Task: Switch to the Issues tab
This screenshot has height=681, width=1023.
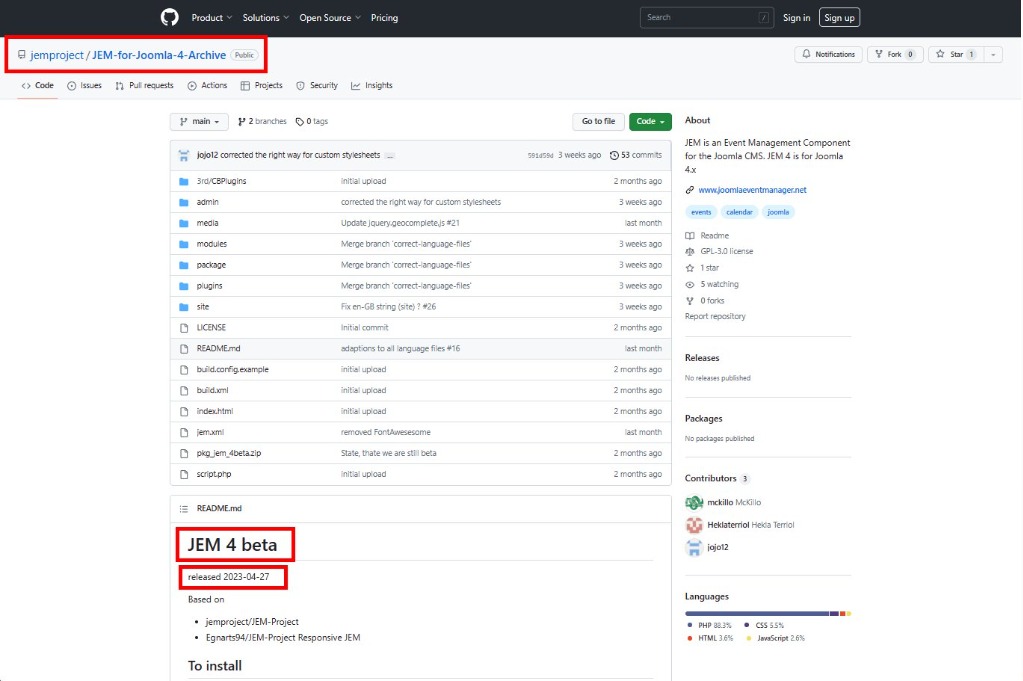Action: [x=84, y=85]
